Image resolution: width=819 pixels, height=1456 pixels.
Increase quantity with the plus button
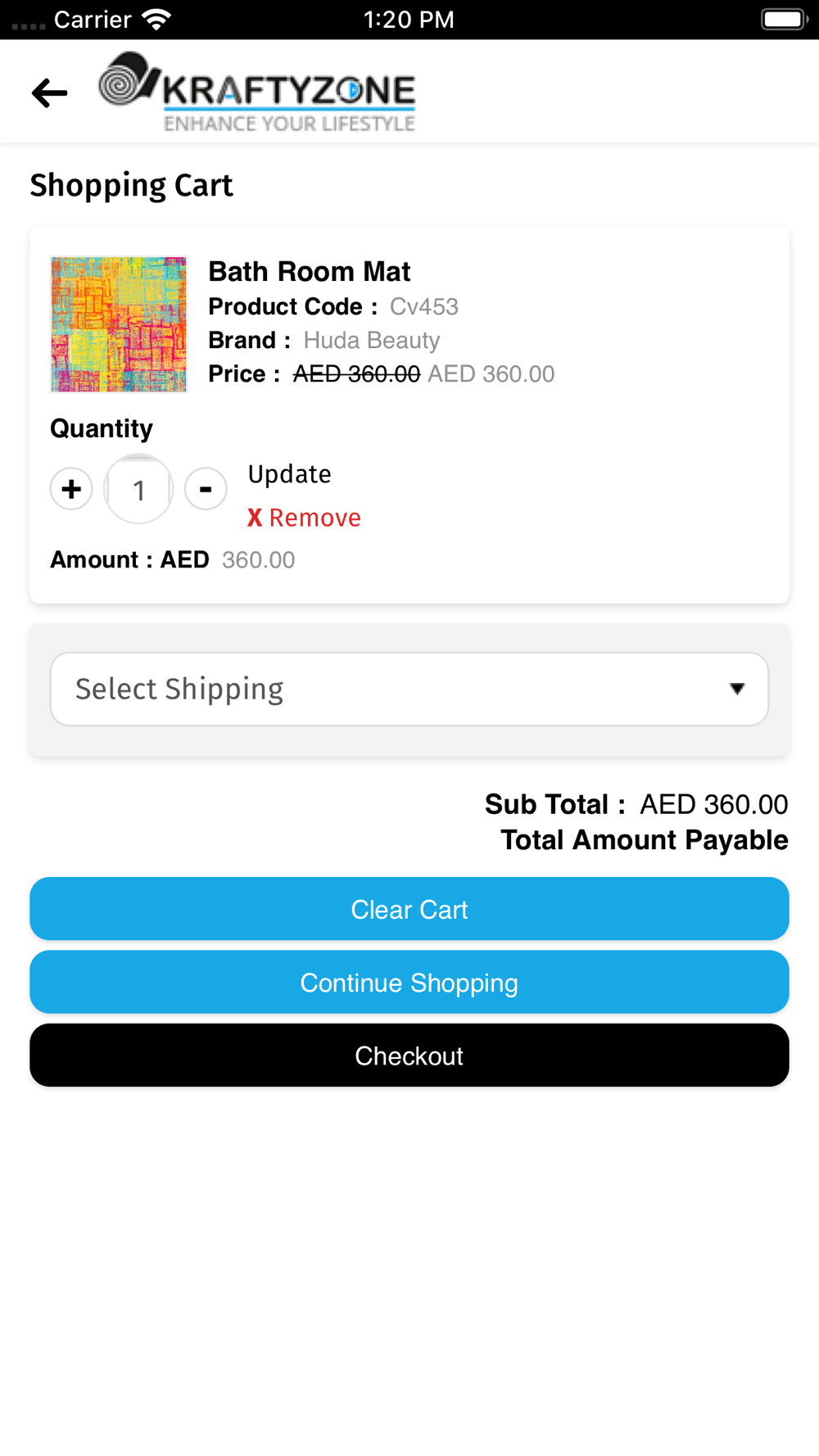pos(71,489)
